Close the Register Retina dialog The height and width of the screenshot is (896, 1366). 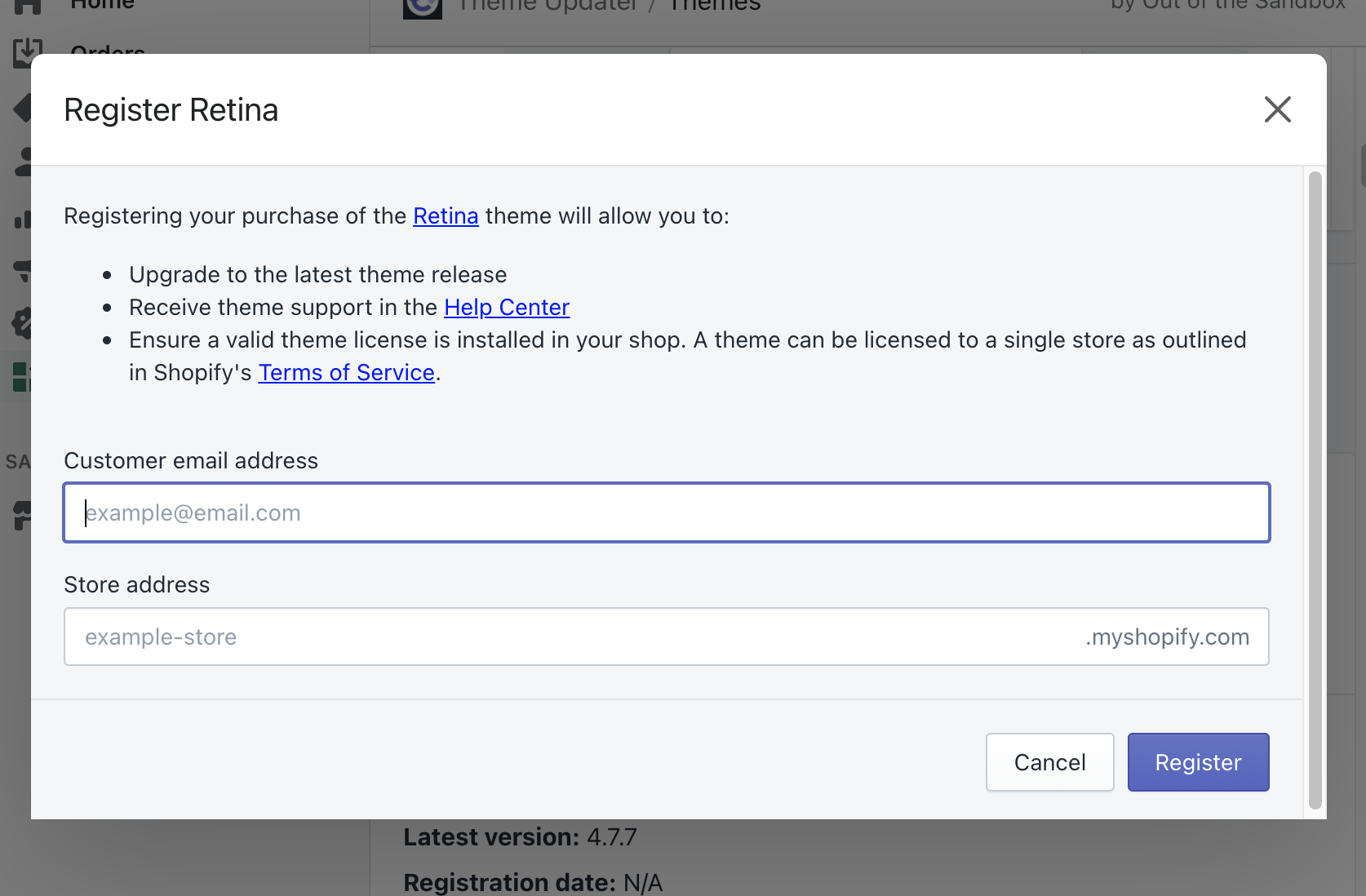1277,109
